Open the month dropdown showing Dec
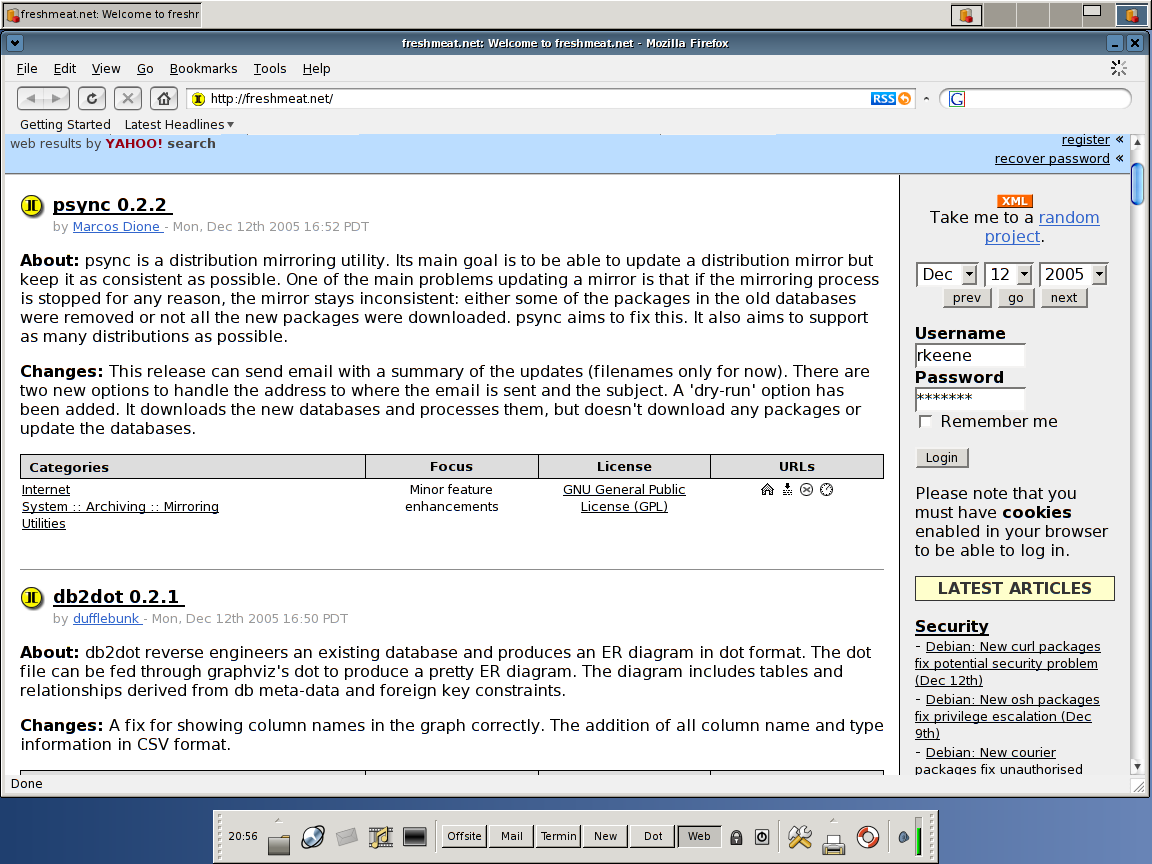 tap(947, 274)
